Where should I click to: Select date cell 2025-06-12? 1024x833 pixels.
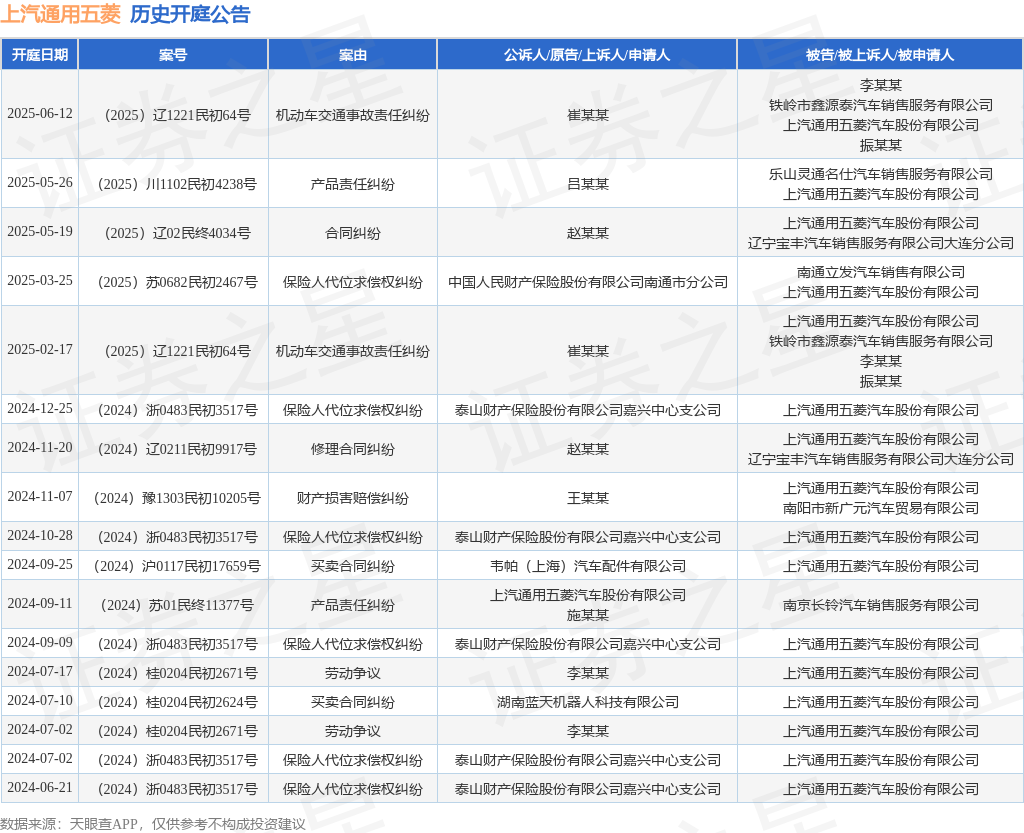(40, 114)
